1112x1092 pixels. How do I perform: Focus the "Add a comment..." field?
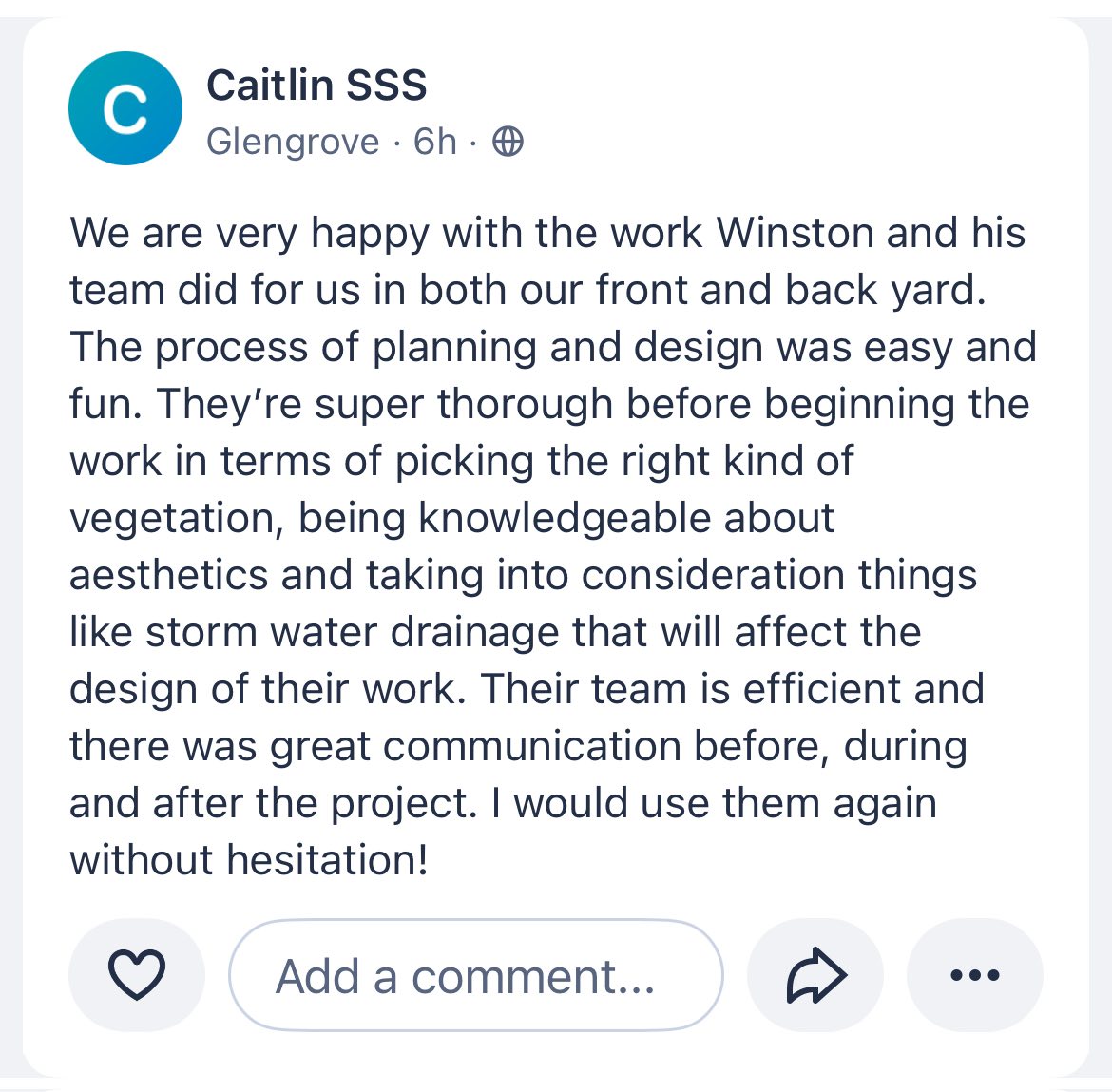coord(475,976)
